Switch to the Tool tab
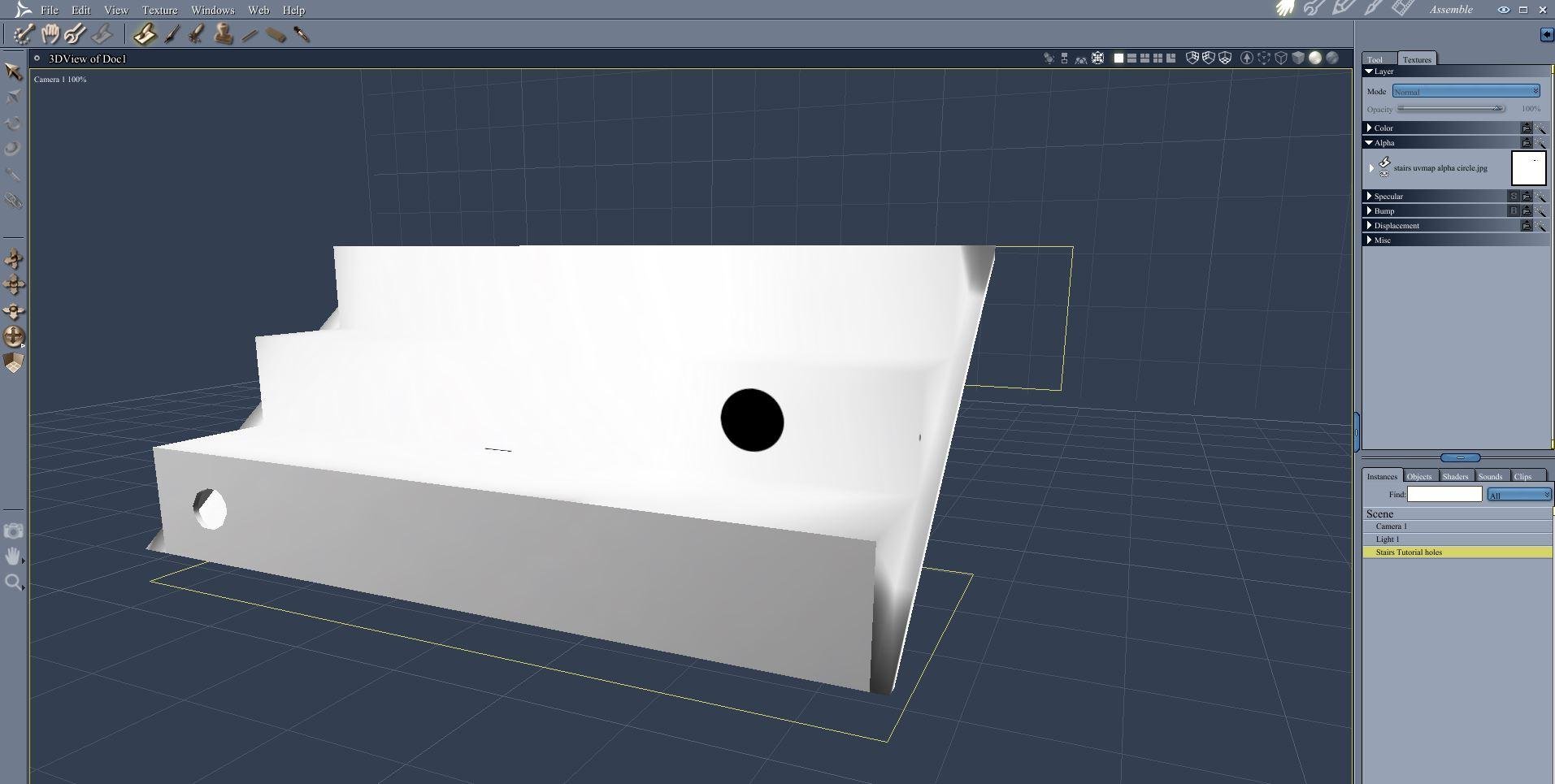 pyautogui.click(x=1378, y=59)
